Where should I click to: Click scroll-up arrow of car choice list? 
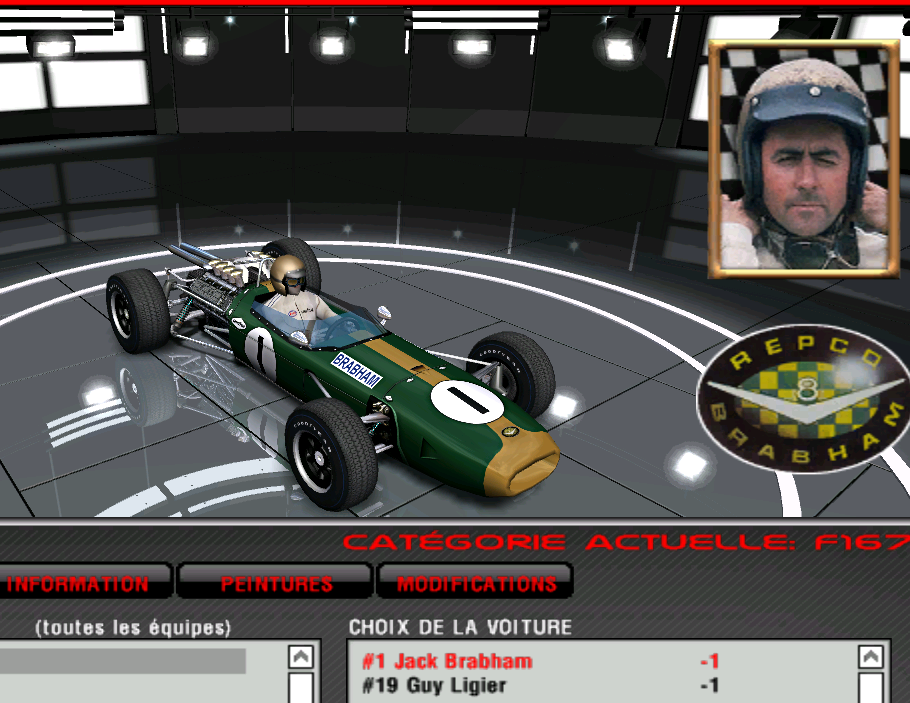[x=871, y=657]
